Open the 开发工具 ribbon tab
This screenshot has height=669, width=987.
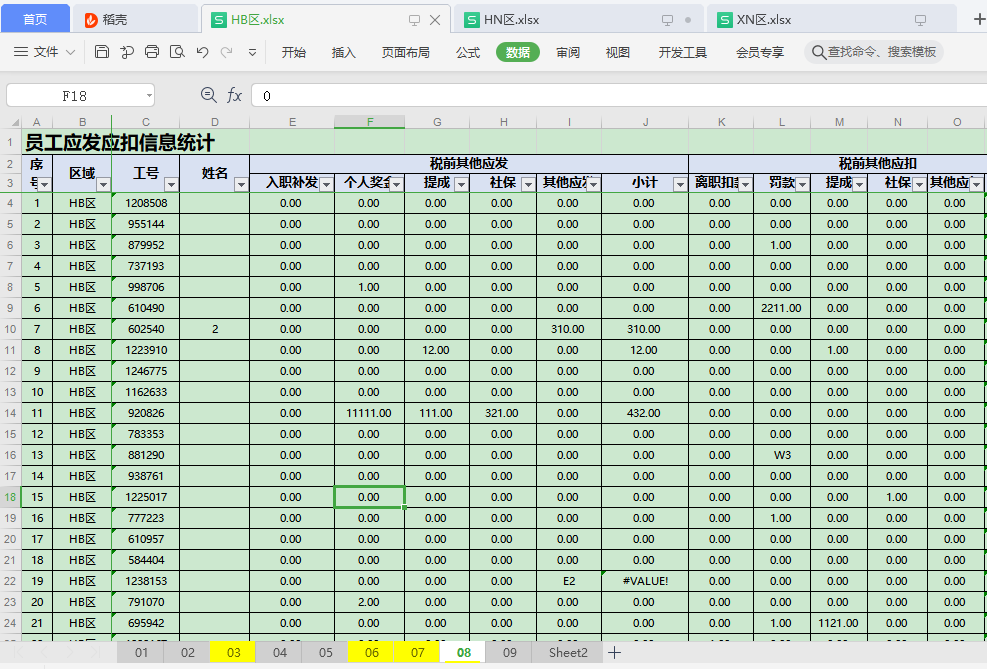tap(682, 52)
